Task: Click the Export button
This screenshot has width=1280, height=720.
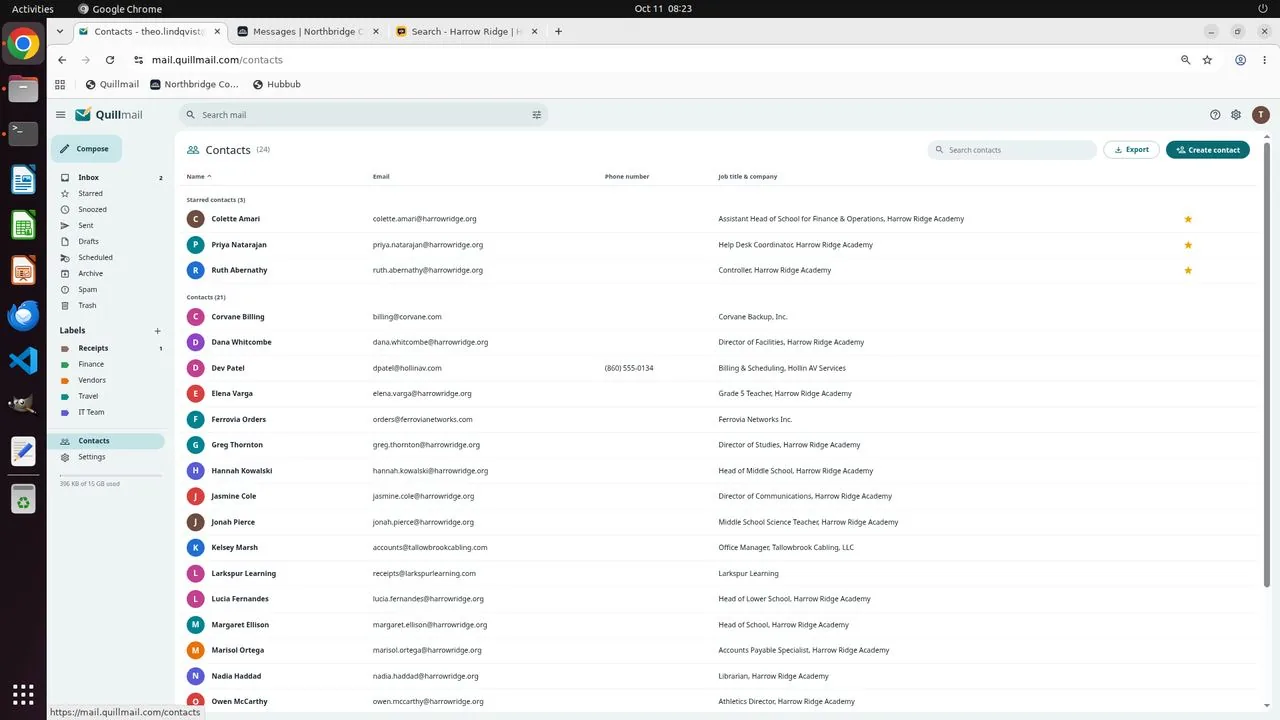Action: click(1131, 150)
